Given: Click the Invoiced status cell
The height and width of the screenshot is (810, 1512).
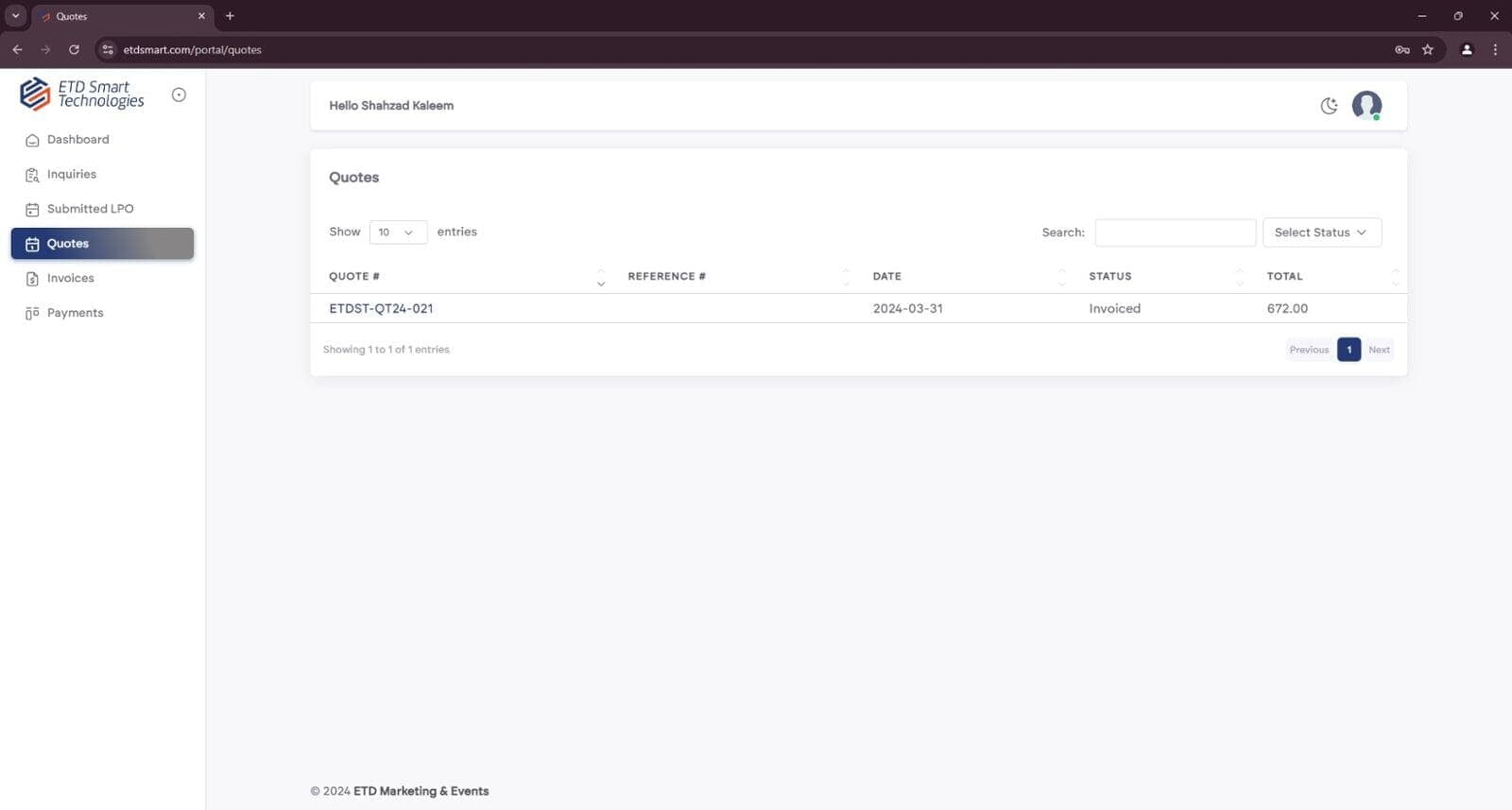Looking at the screenshot, I should tap(1114, 309).
